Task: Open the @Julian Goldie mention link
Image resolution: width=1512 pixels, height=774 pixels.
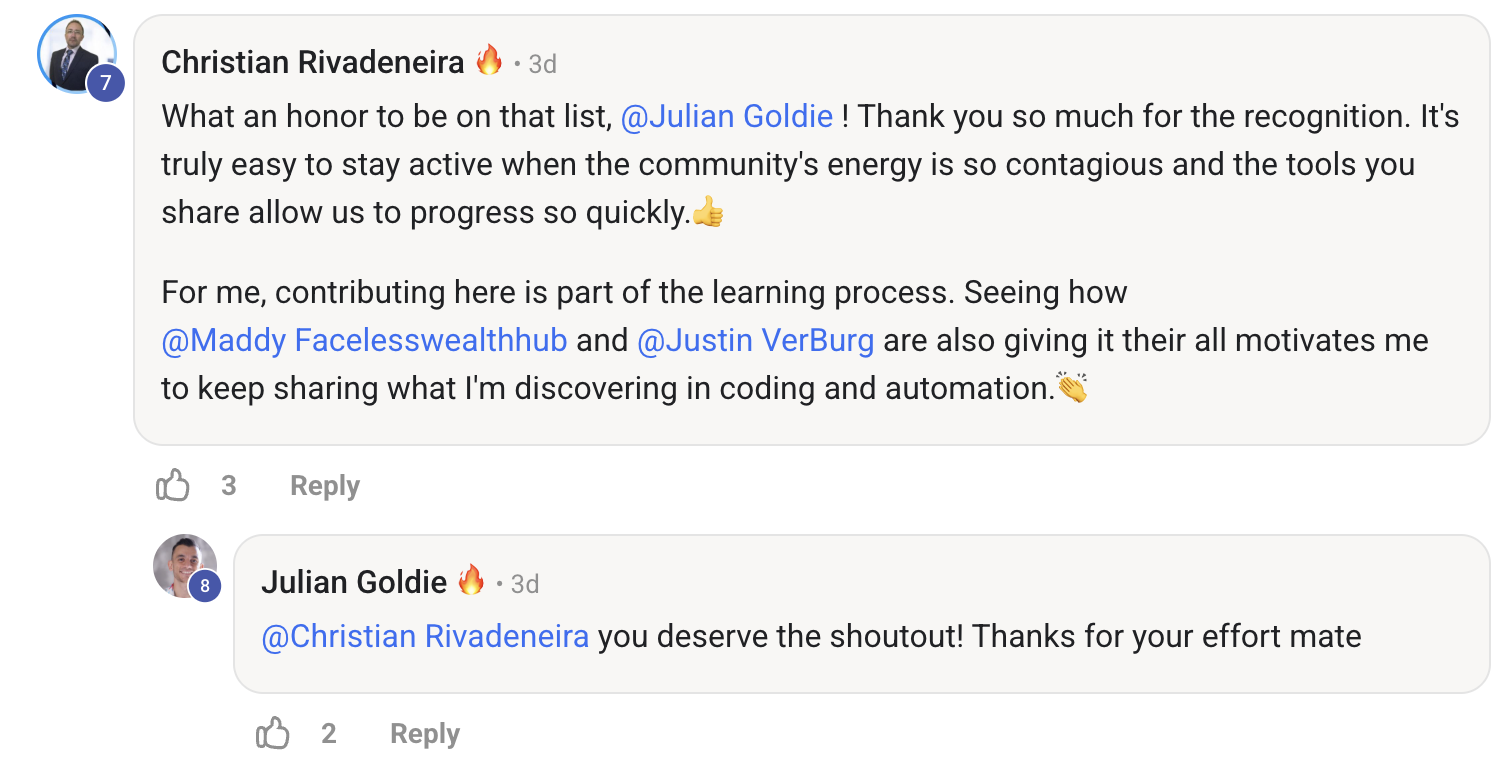Action: point(727,117)
